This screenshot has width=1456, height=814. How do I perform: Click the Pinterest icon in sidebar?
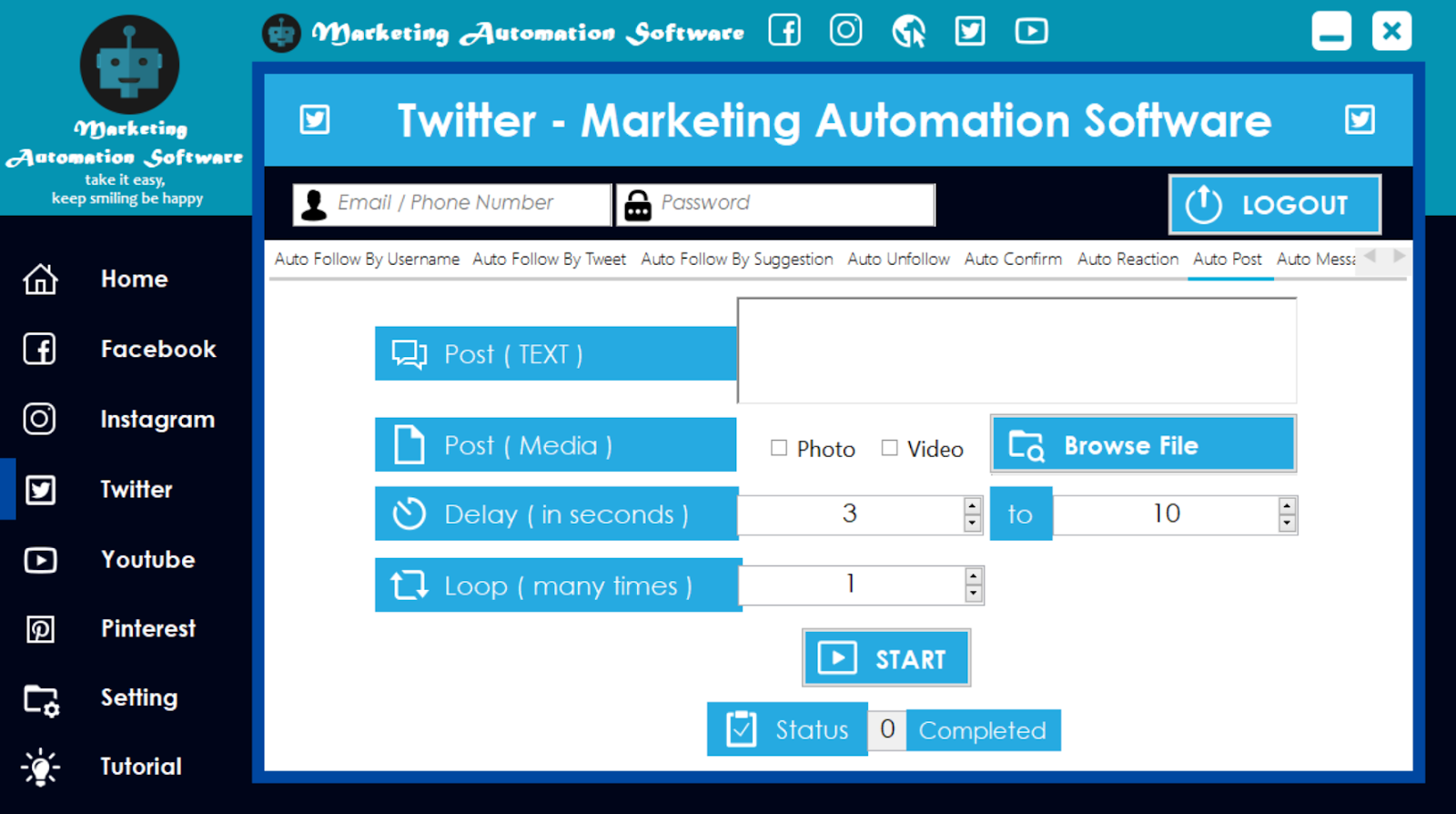click(x=40, y=628)
